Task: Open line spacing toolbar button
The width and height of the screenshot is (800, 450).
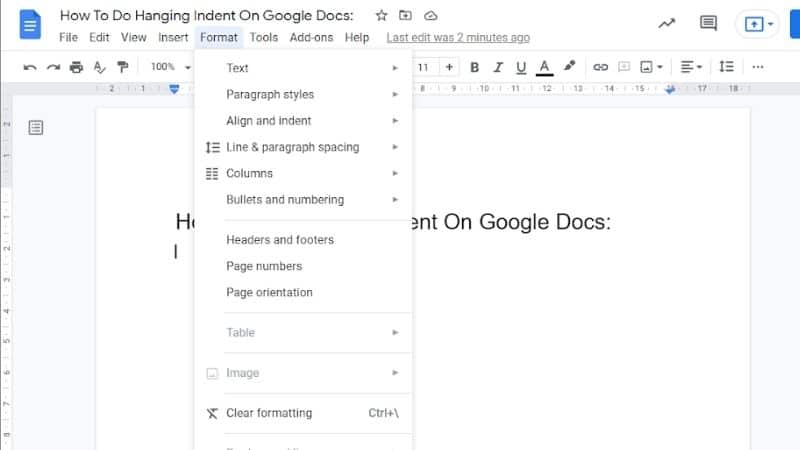Action: tap(726, 67)
